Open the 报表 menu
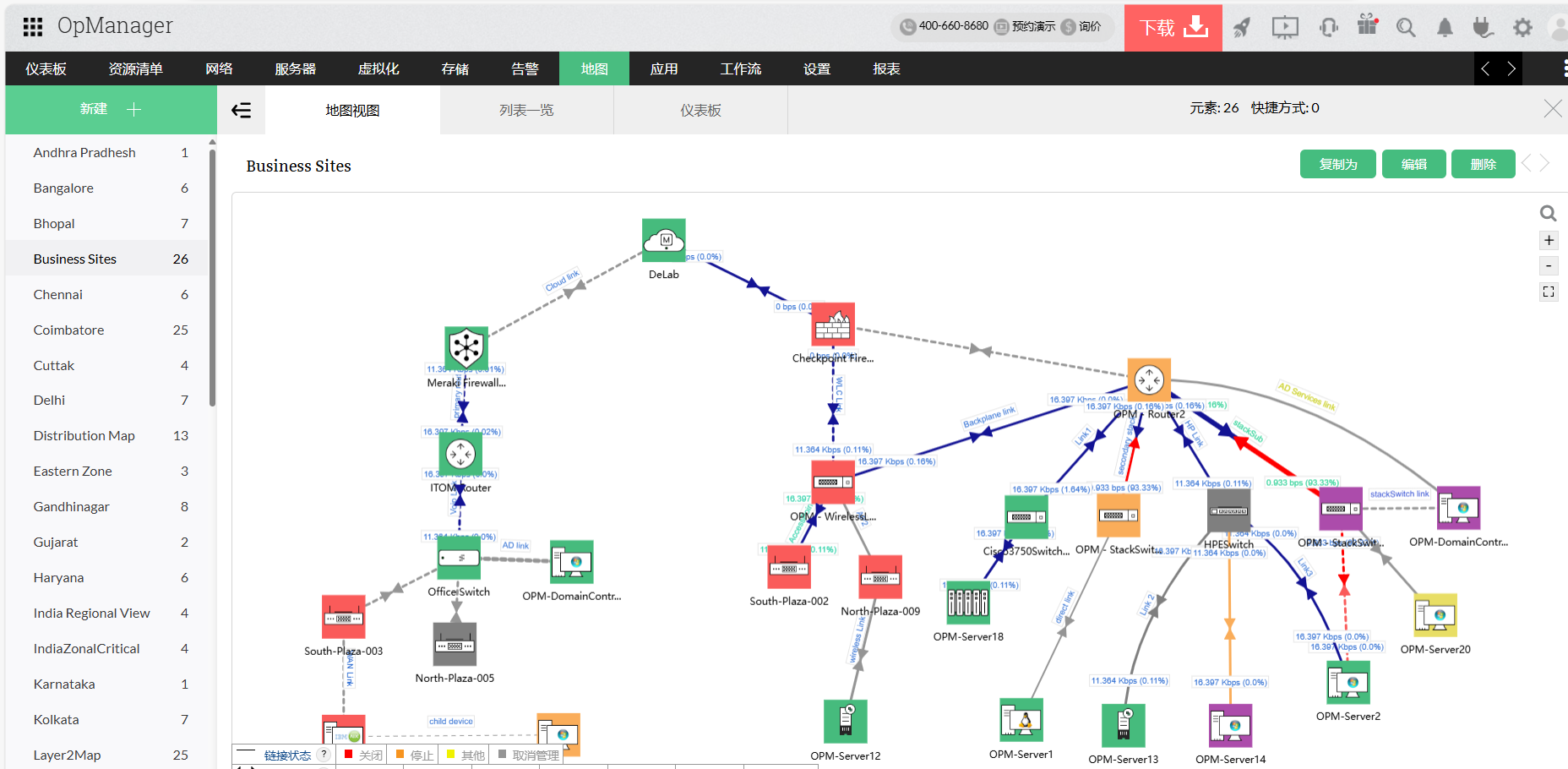 tap(886, 68)
